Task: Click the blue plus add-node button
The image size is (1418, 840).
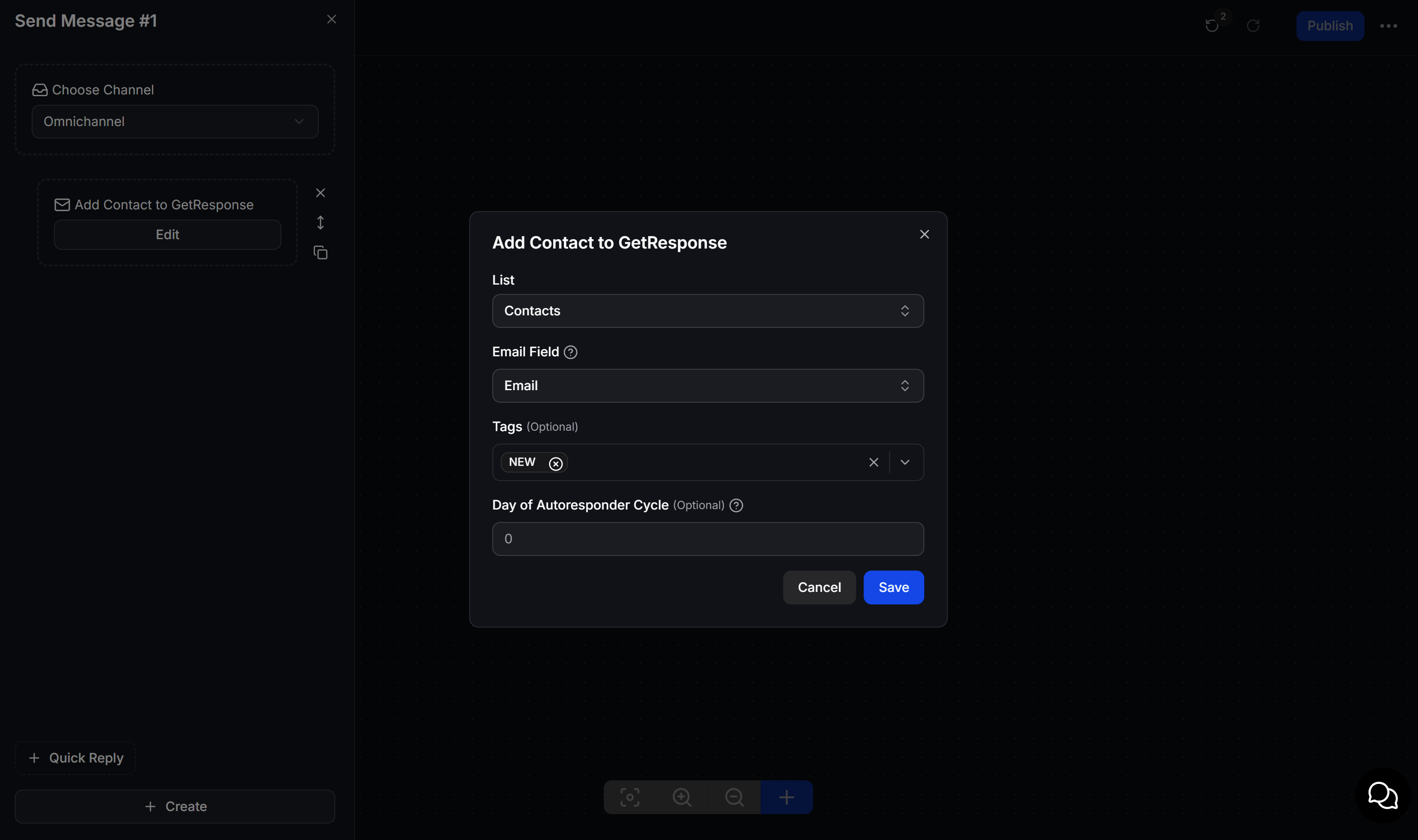Action: tap(786, 798)
